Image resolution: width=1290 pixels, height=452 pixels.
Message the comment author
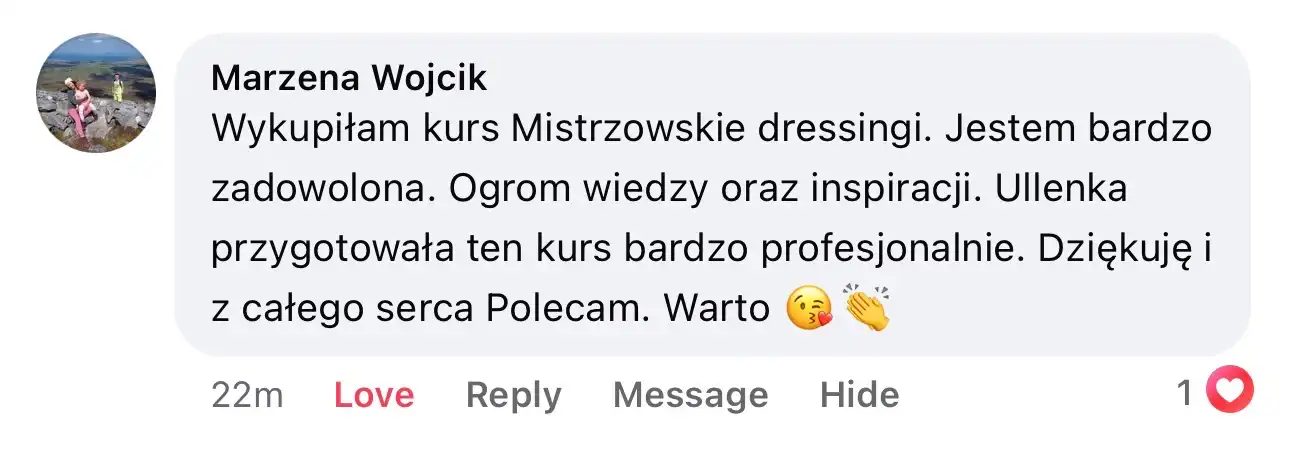pos(690,395)
